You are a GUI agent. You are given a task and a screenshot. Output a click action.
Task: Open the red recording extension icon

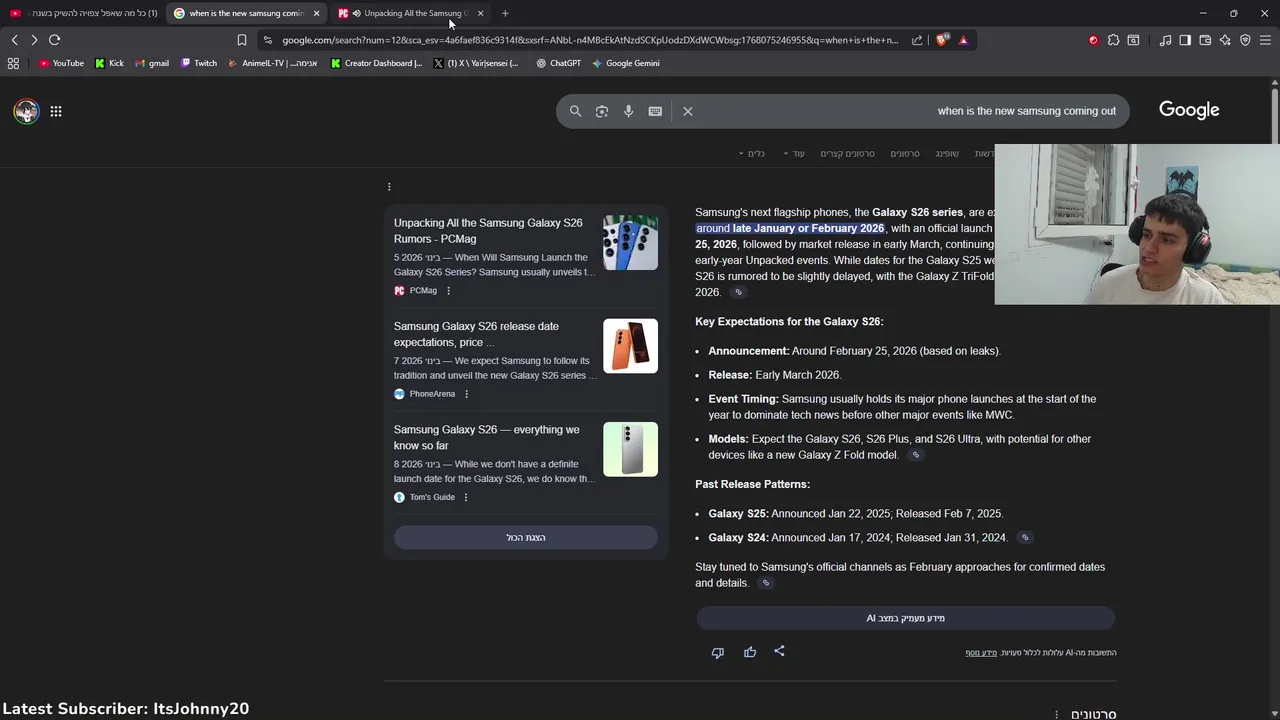pos(1093,40)
